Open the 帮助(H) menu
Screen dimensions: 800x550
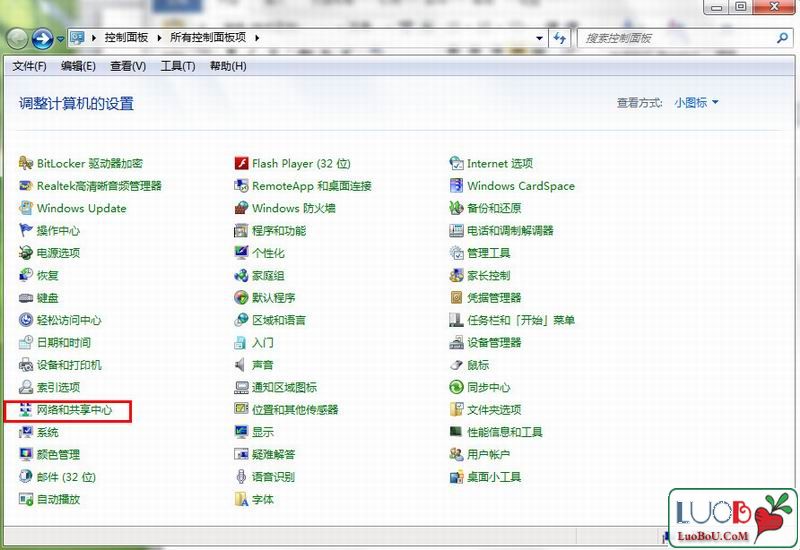pos(228,66)
